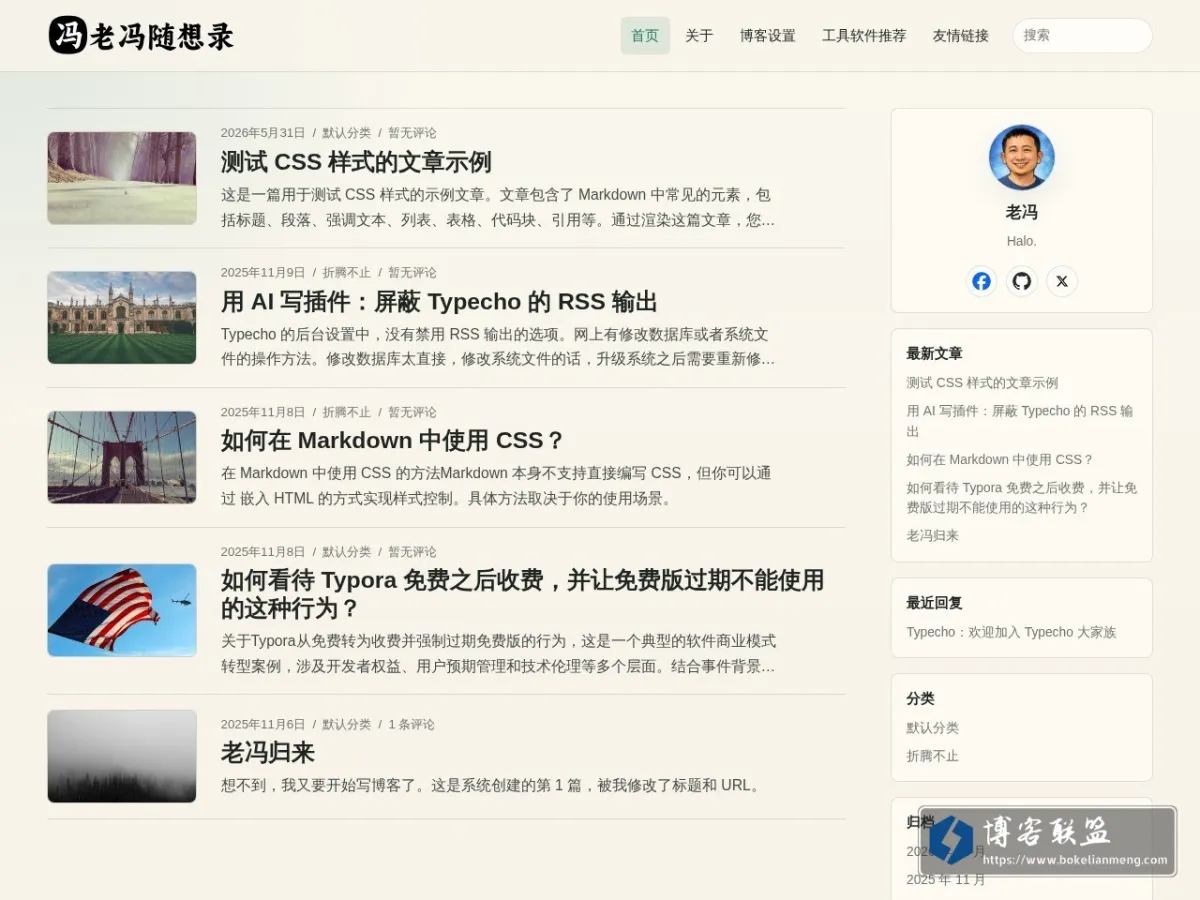
Task: Click 默认分类 in the 老冯归来 post meta
Action: coord(346,725)
